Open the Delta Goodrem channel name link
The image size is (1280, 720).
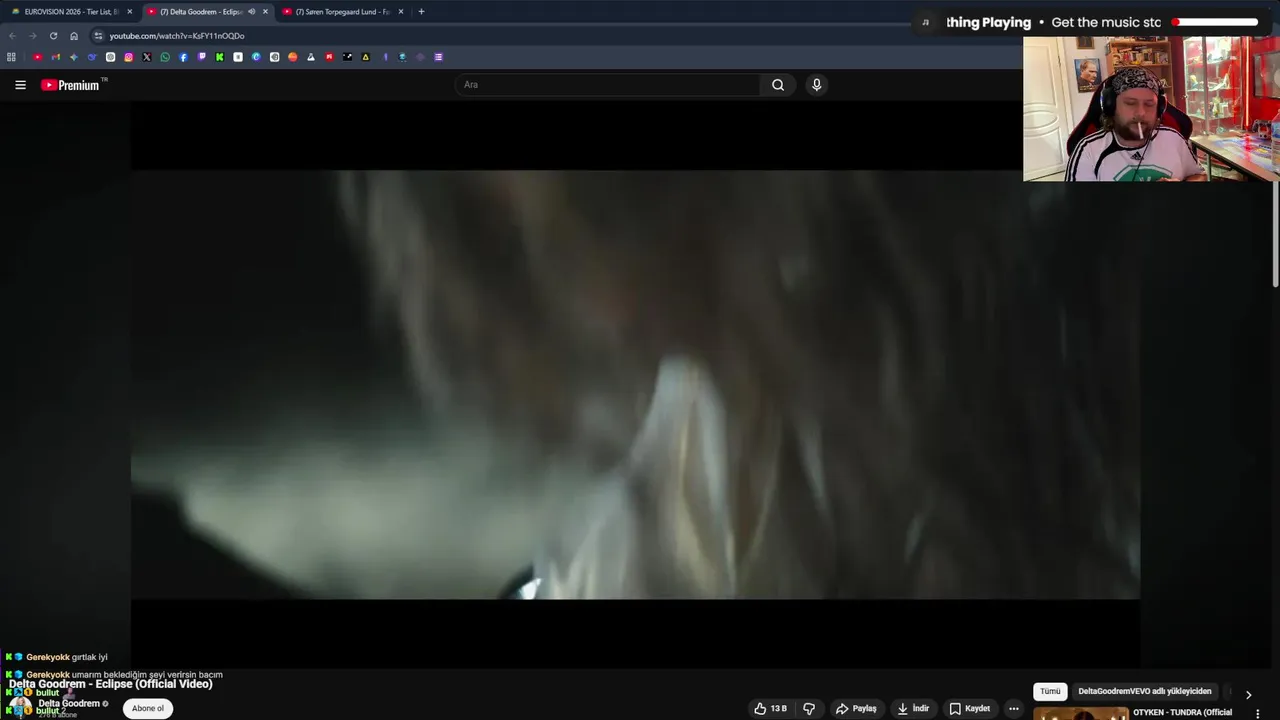tap(69, 703)
